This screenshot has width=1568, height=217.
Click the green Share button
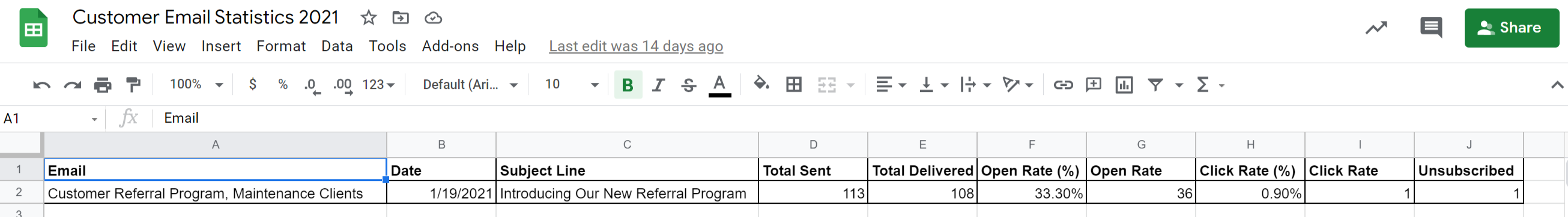point(1512,28)
